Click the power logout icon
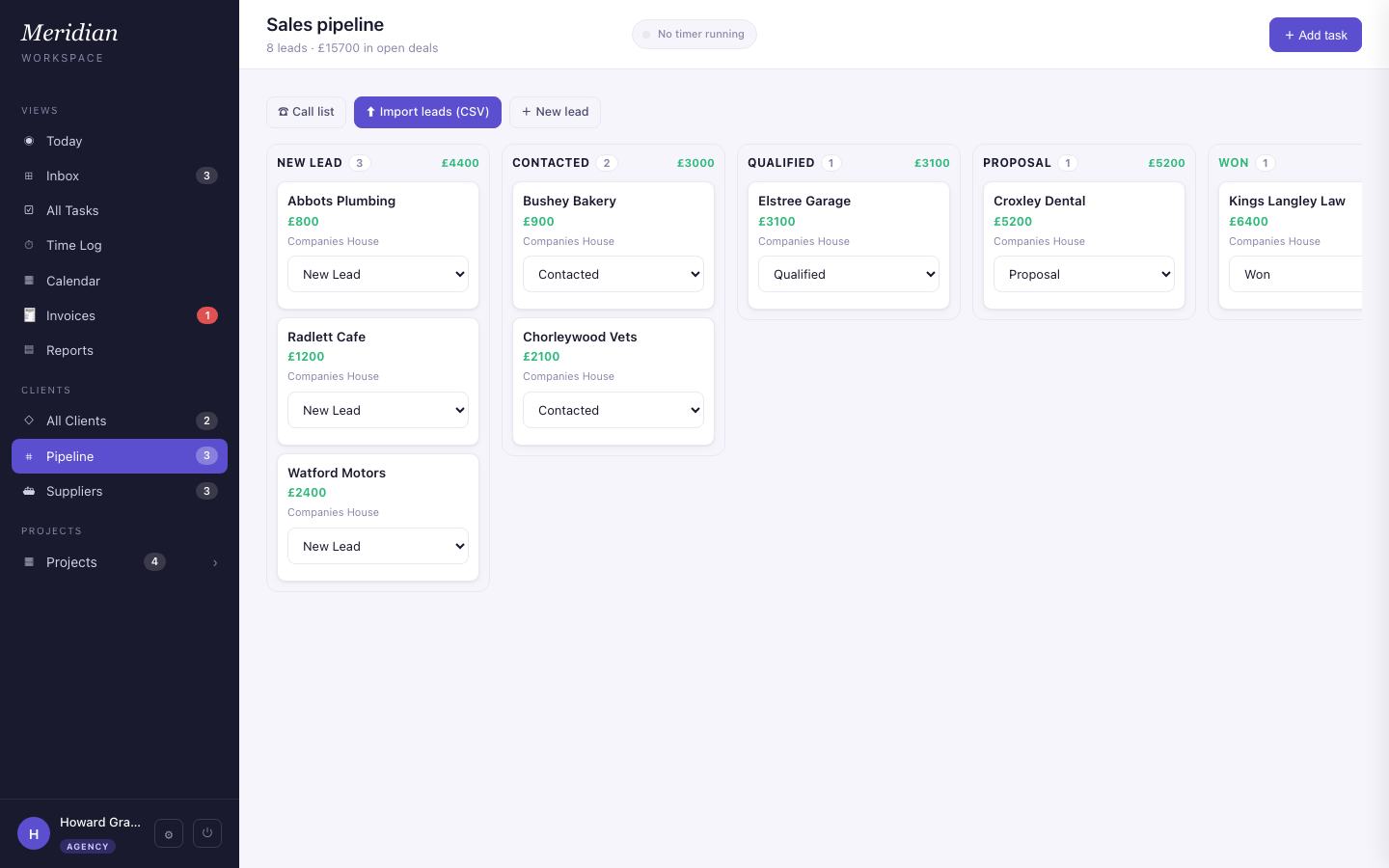The image size is (1389, 868). pyautogui.click(x=207, y=833)
